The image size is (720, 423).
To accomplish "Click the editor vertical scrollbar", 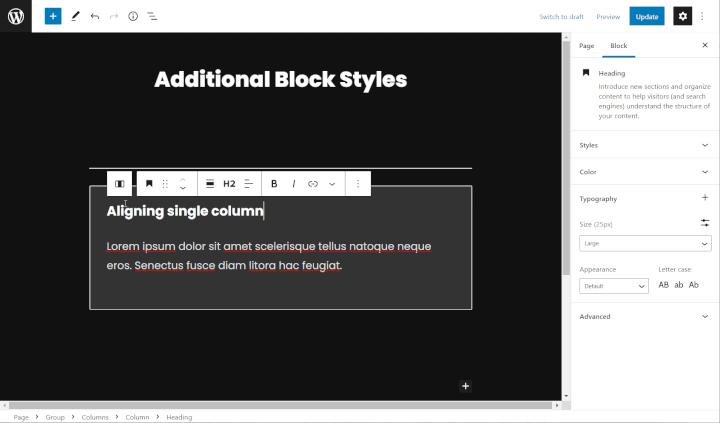I will click(x=566, y=158).
